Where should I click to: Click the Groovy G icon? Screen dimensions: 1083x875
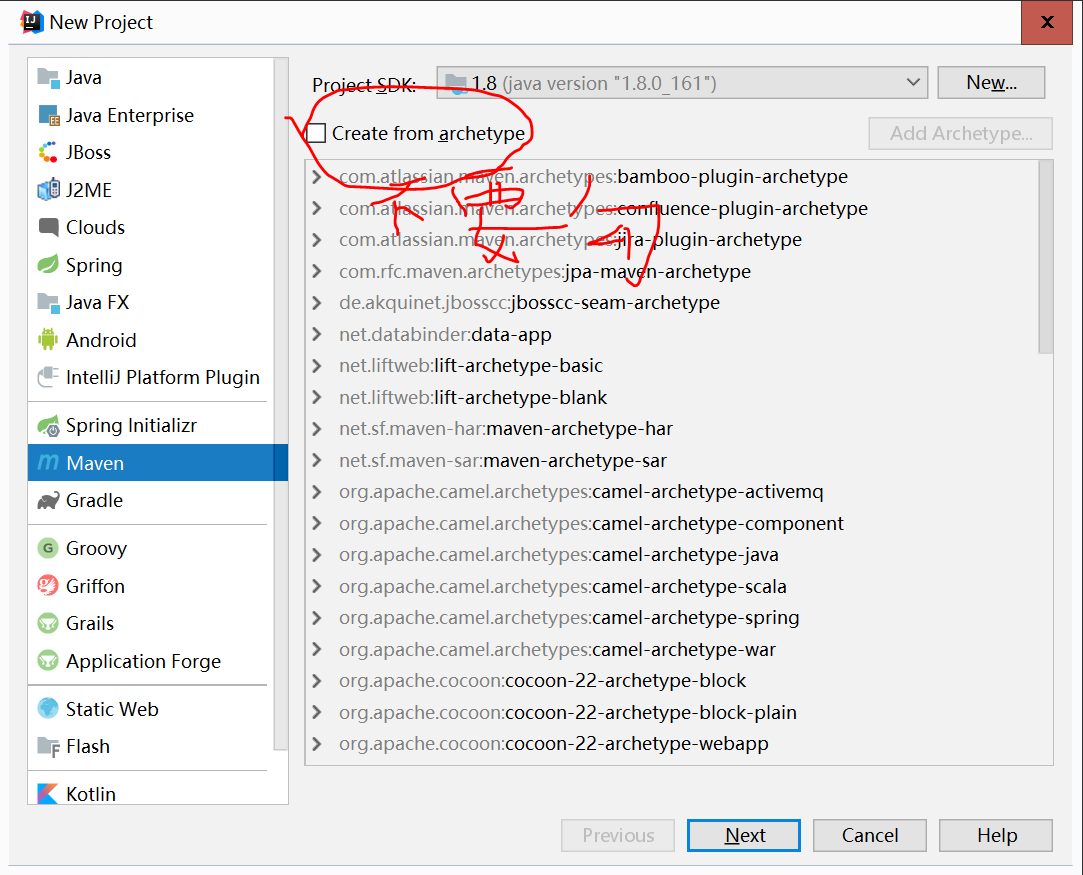tap(48, 548)
